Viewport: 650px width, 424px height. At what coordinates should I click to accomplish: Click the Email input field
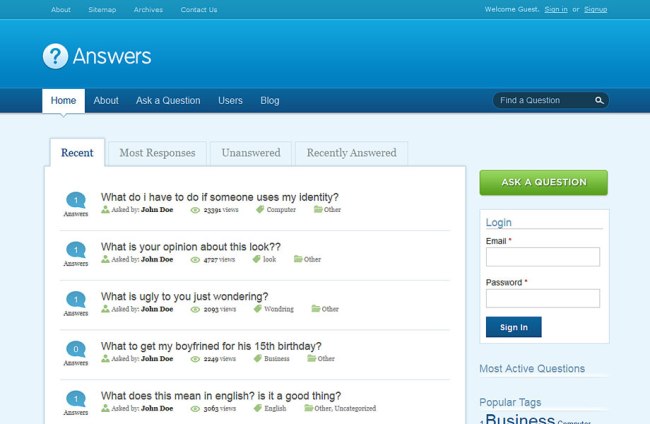[x=543, y=257]
